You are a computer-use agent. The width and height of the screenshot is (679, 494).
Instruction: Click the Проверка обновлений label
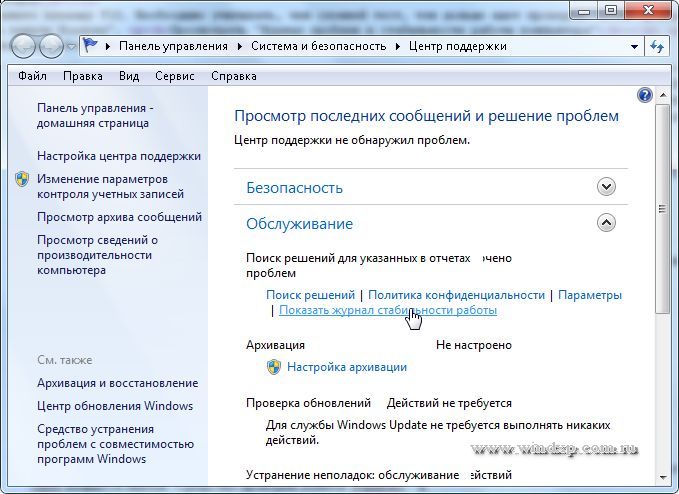point(308,403)
